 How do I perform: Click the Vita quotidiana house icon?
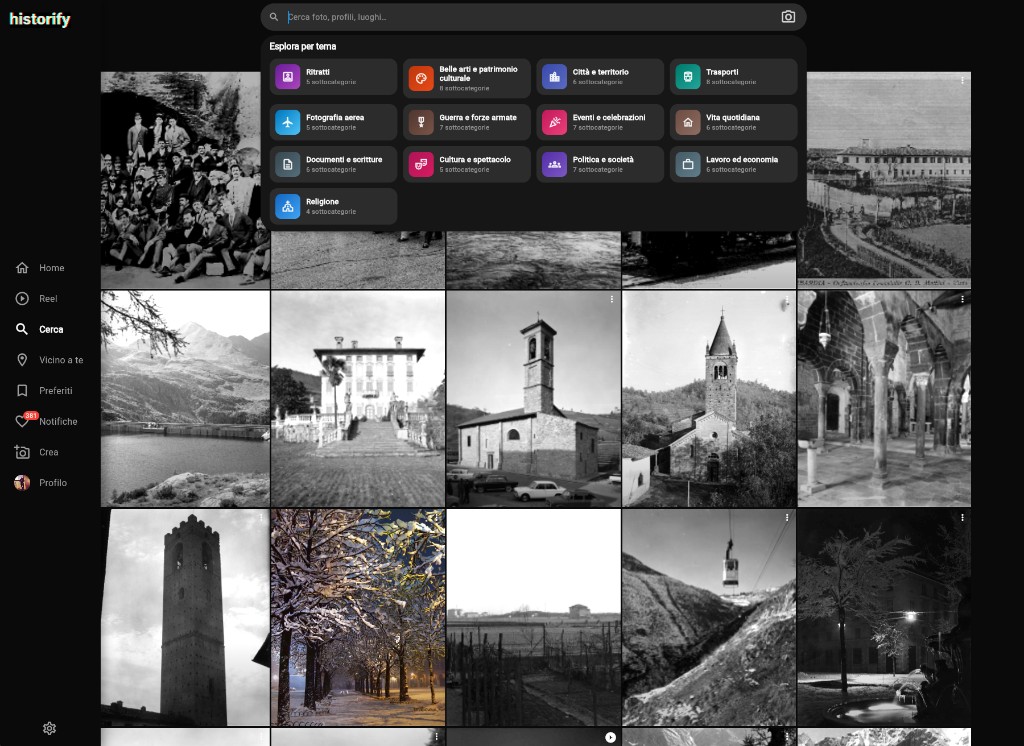pyautogui.click(x=688, y=122)
